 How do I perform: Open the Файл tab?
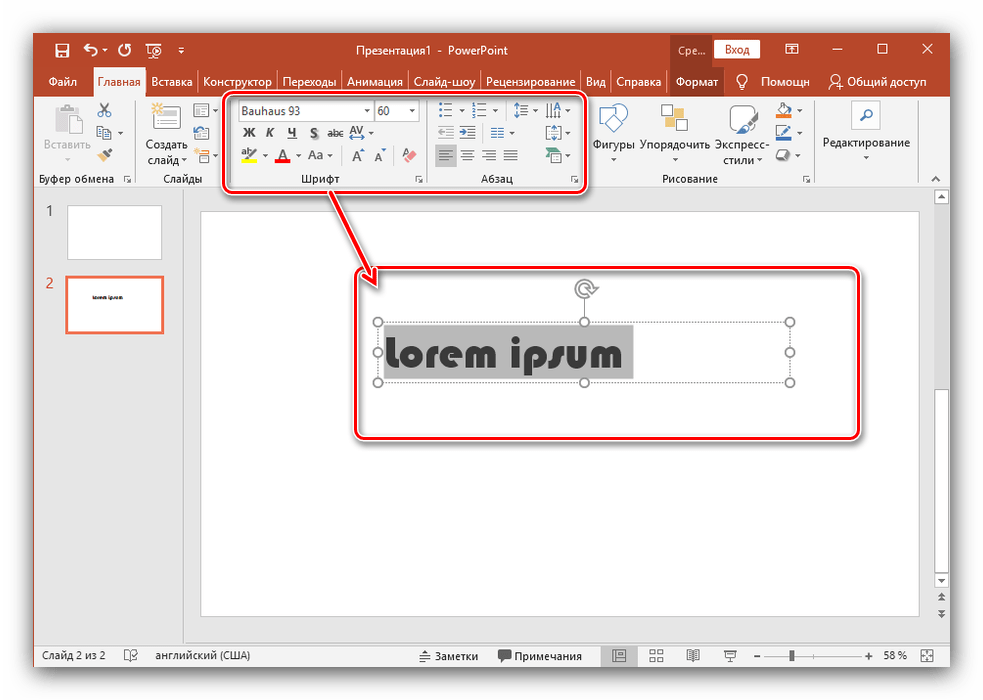63,82
